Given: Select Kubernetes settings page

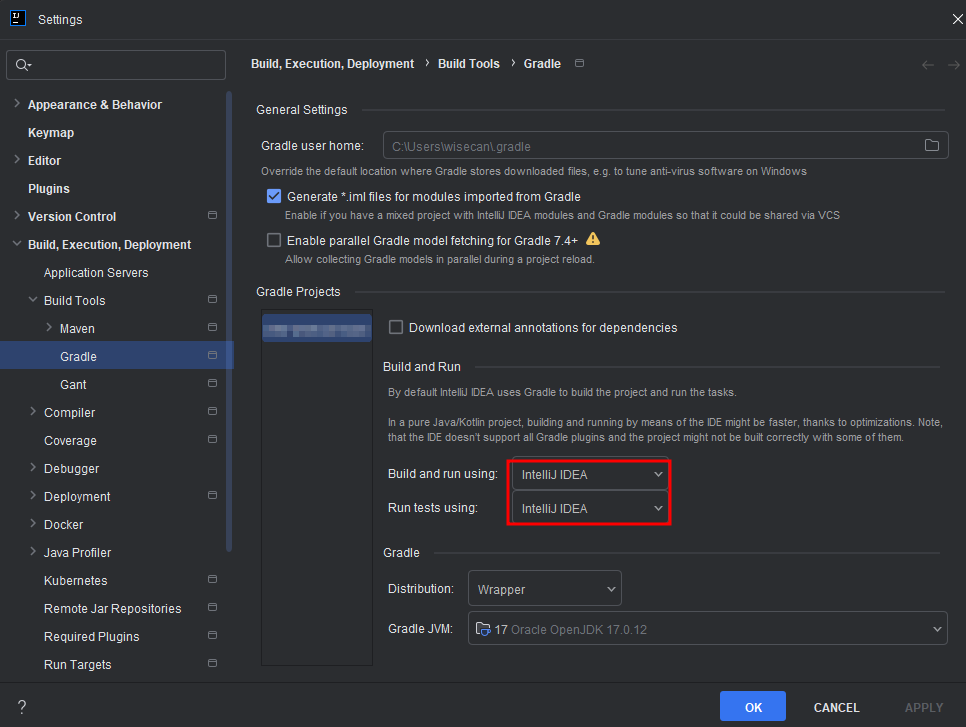Looking at the screenshot, I should (76, 580).
